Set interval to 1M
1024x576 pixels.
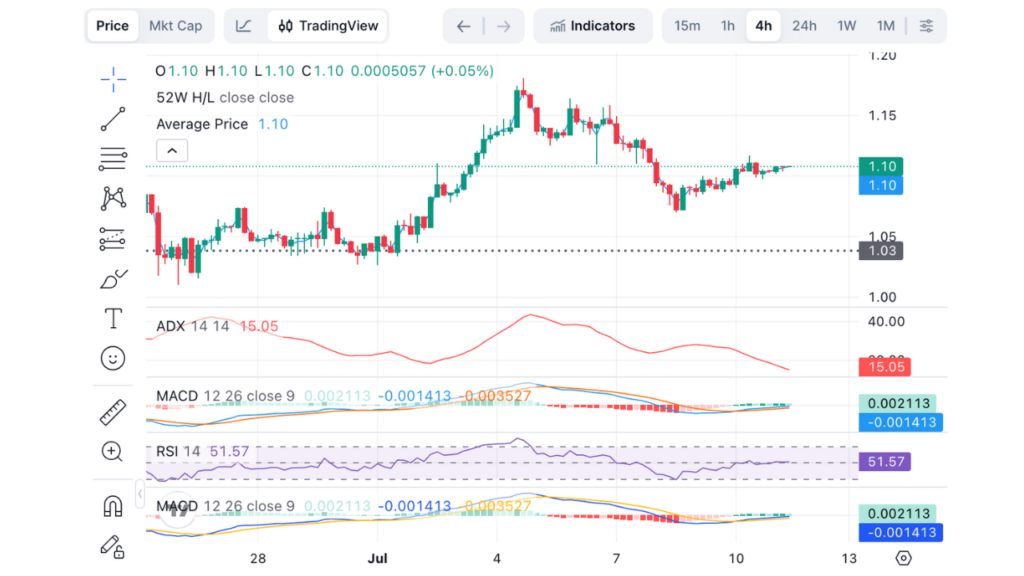tap(886, 26)
